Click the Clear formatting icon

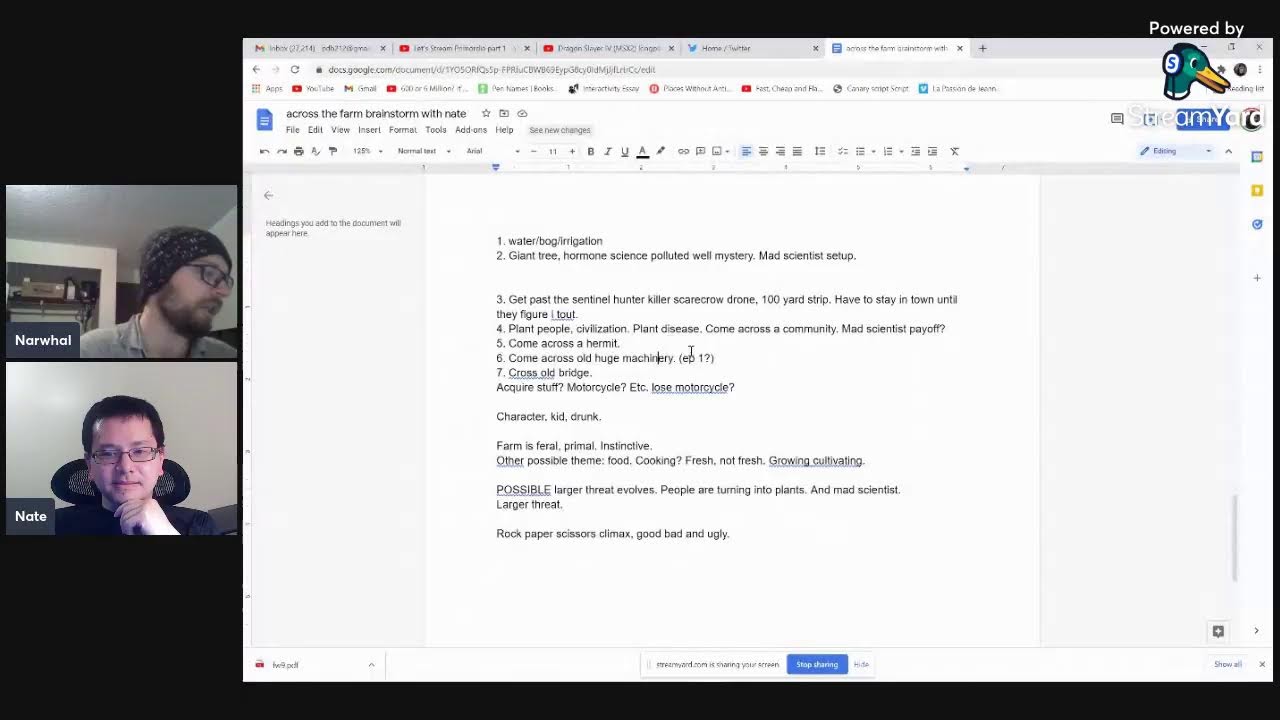pyautogui.click(x=954, y=151)
